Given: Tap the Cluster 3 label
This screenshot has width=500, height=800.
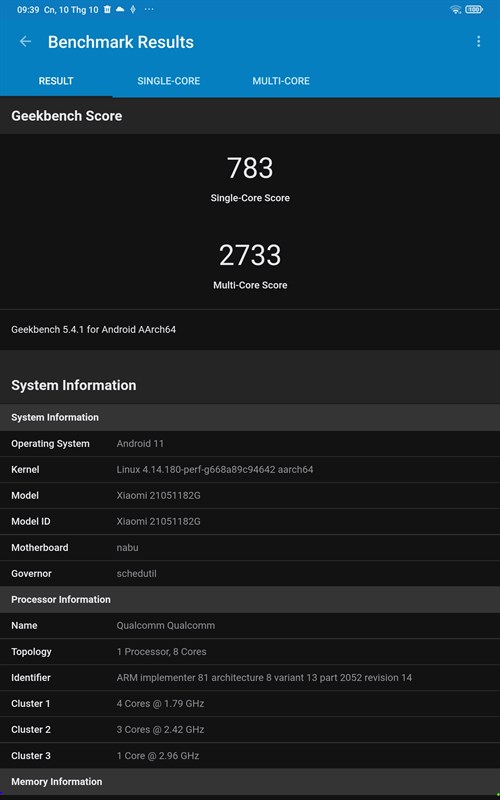Looking at the screenshot, I should [31, 756].
